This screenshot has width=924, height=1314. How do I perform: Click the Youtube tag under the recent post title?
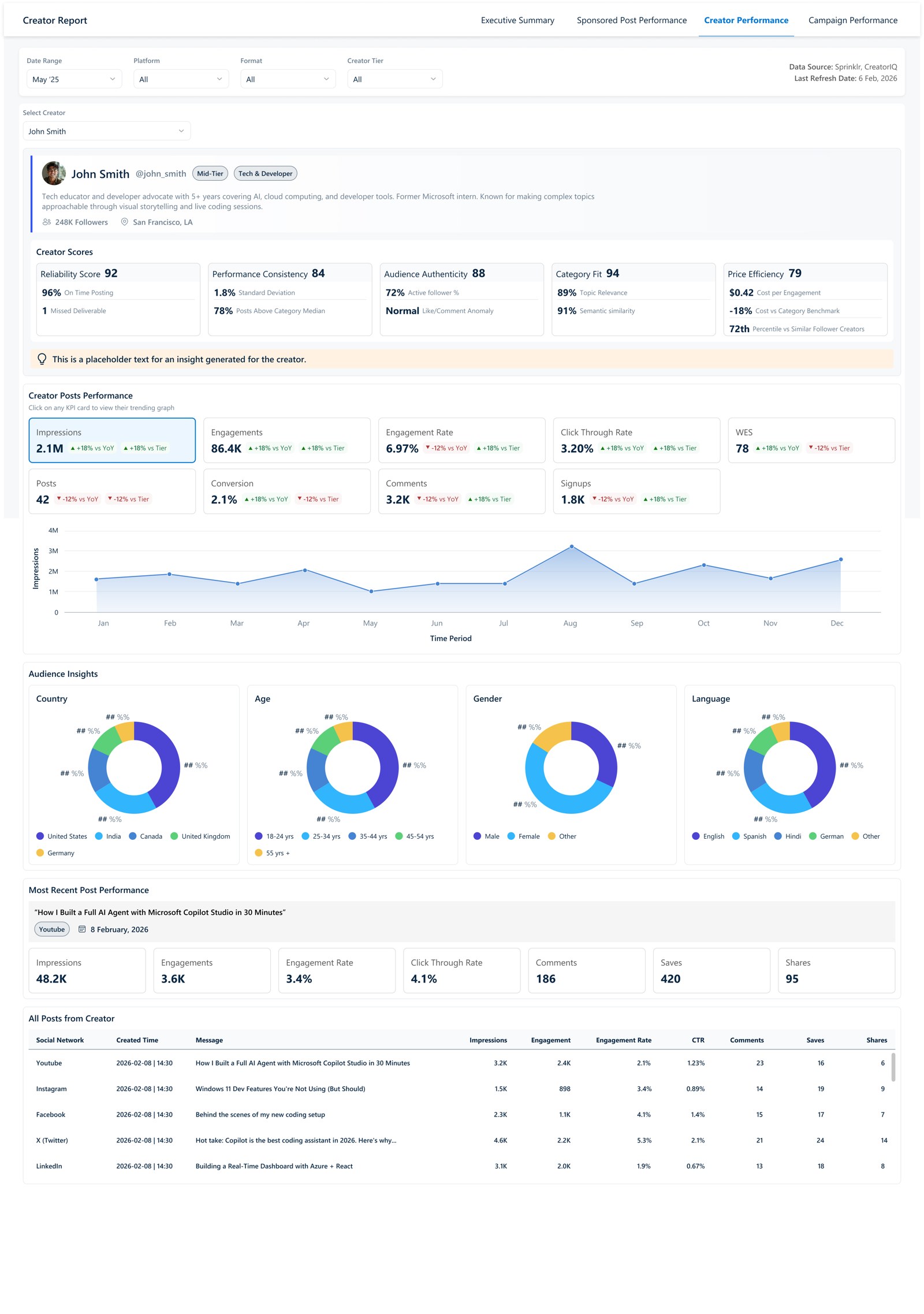pyautogui.click(x=52, y=929)
